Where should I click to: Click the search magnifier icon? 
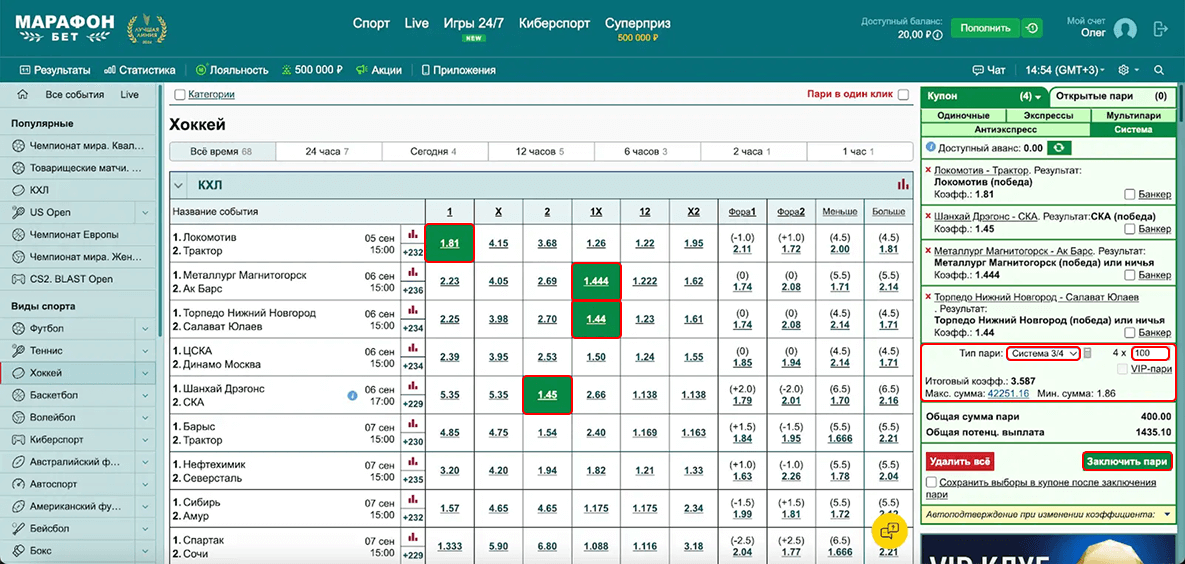click(1159, 70)
